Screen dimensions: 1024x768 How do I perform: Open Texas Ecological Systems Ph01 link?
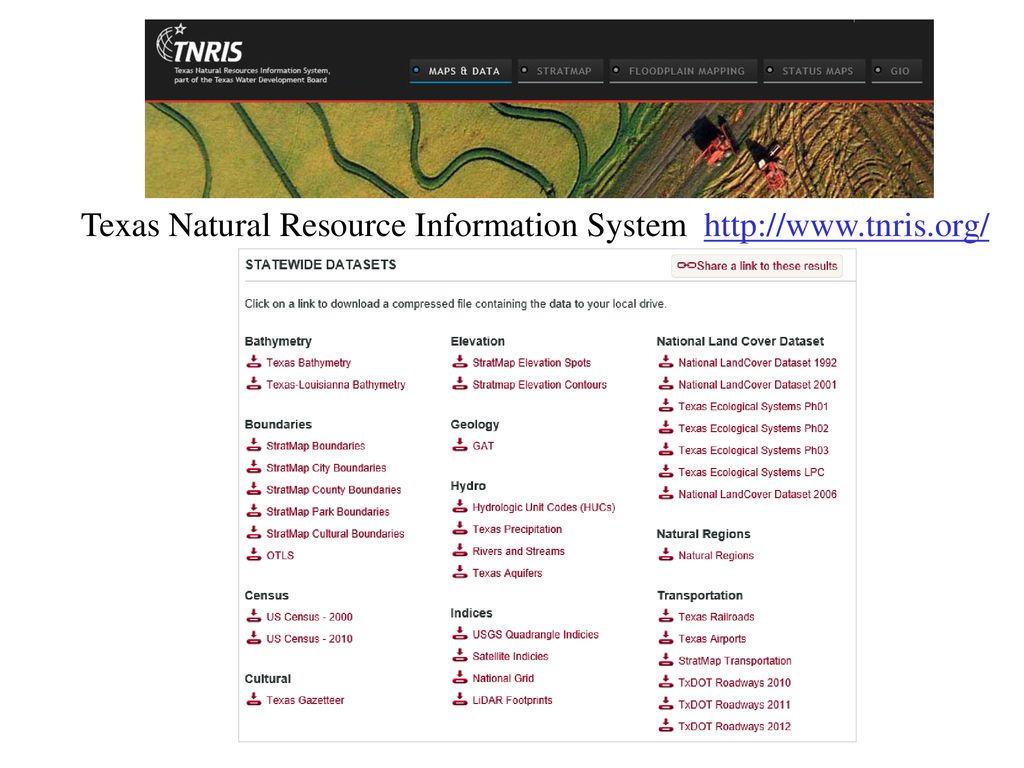(x=753, y=406)
